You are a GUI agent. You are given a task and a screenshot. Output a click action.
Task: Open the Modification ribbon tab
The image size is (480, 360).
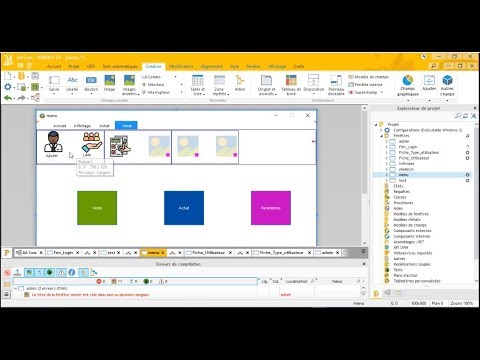click(x=181, y=66)
